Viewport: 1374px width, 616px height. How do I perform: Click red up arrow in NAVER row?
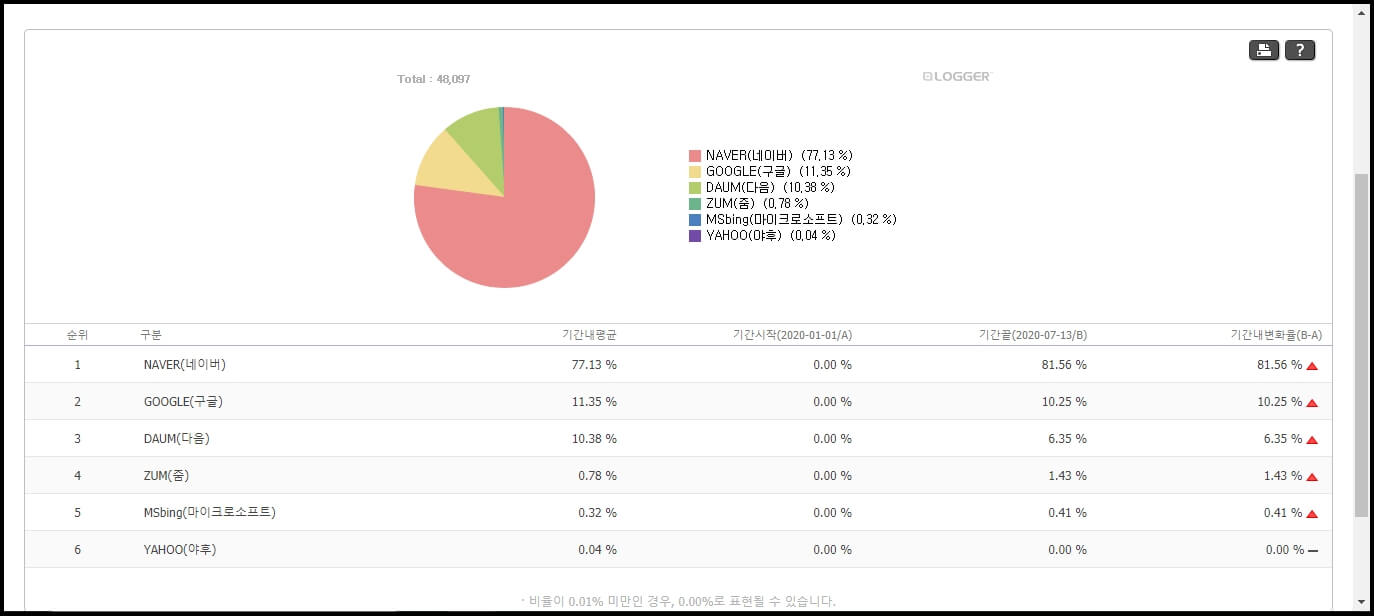tap(1312, 366)
